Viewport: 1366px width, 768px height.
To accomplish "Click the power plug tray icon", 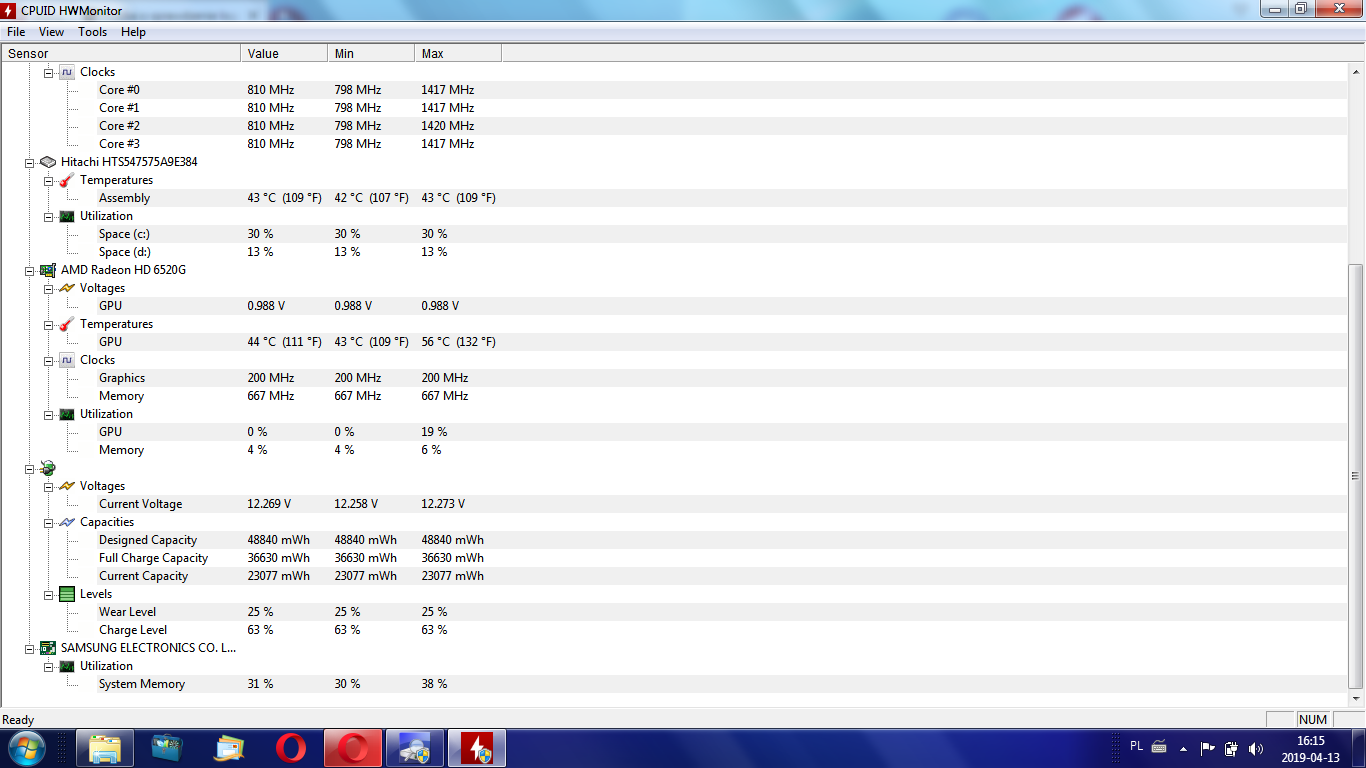I will point(1231,748).
